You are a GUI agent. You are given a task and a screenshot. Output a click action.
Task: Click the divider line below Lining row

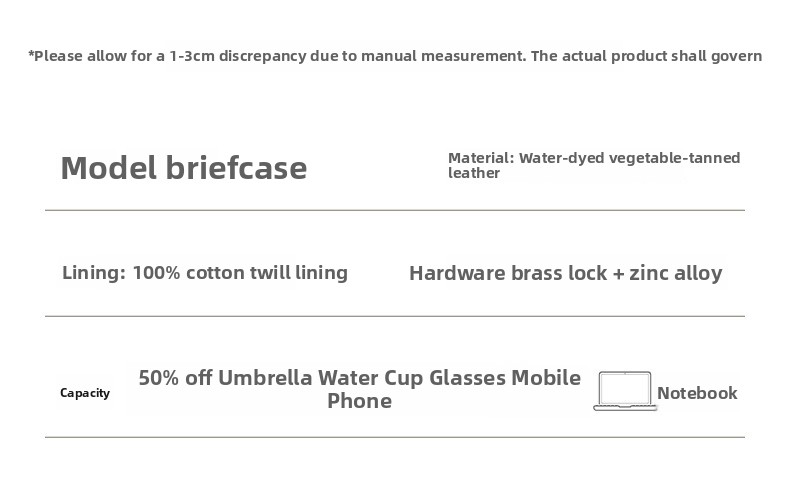pyautogui.click(x=395, y=316)
